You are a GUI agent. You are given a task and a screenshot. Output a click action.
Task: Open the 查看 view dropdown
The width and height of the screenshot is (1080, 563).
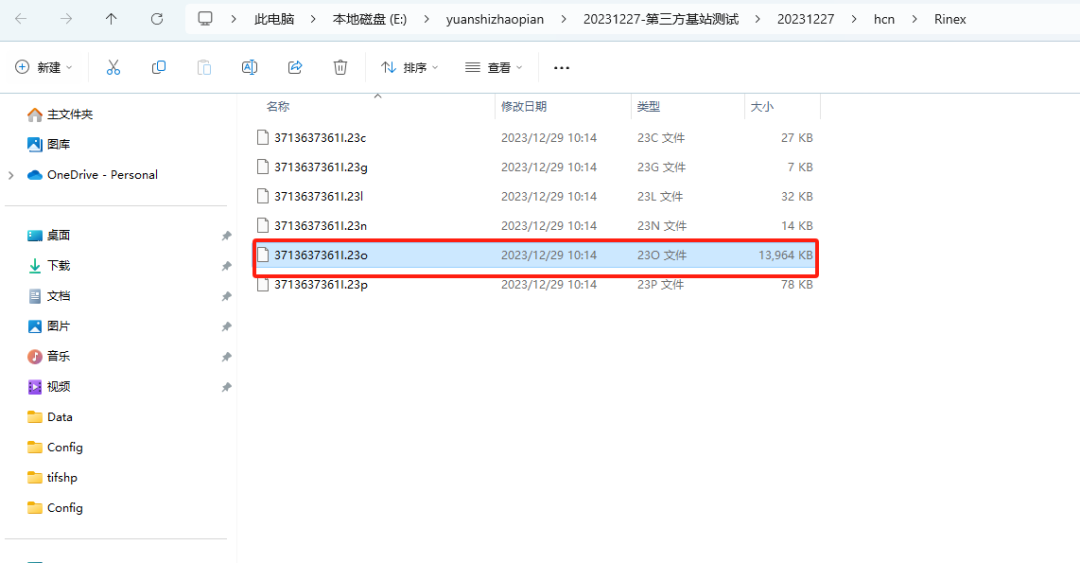tap(494, 67)
